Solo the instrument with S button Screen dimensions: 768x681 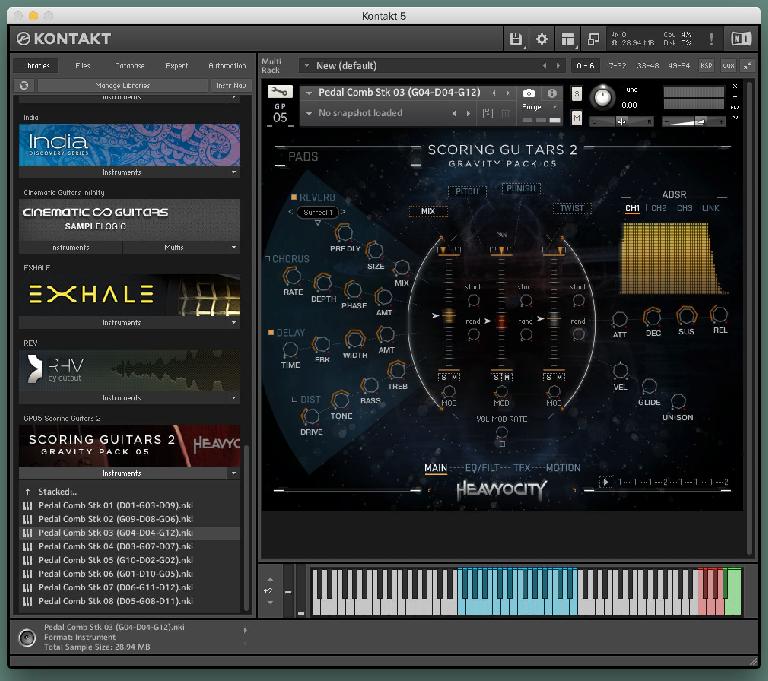coord(577,94)
